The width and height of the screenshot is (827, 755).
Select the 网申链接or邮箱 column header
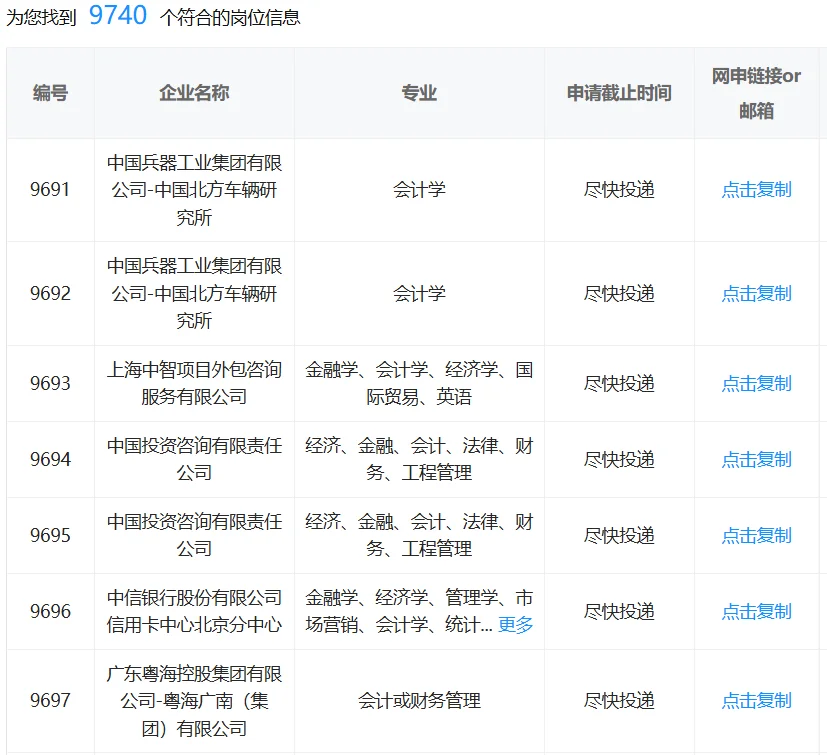pos(756,93)
